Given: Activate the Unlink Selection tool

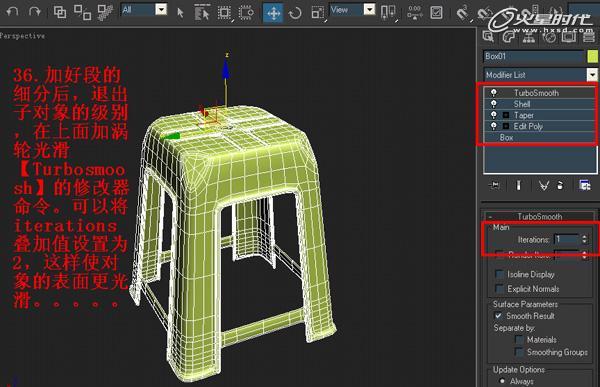Looking at the screenshot, I should pos(82,12).
